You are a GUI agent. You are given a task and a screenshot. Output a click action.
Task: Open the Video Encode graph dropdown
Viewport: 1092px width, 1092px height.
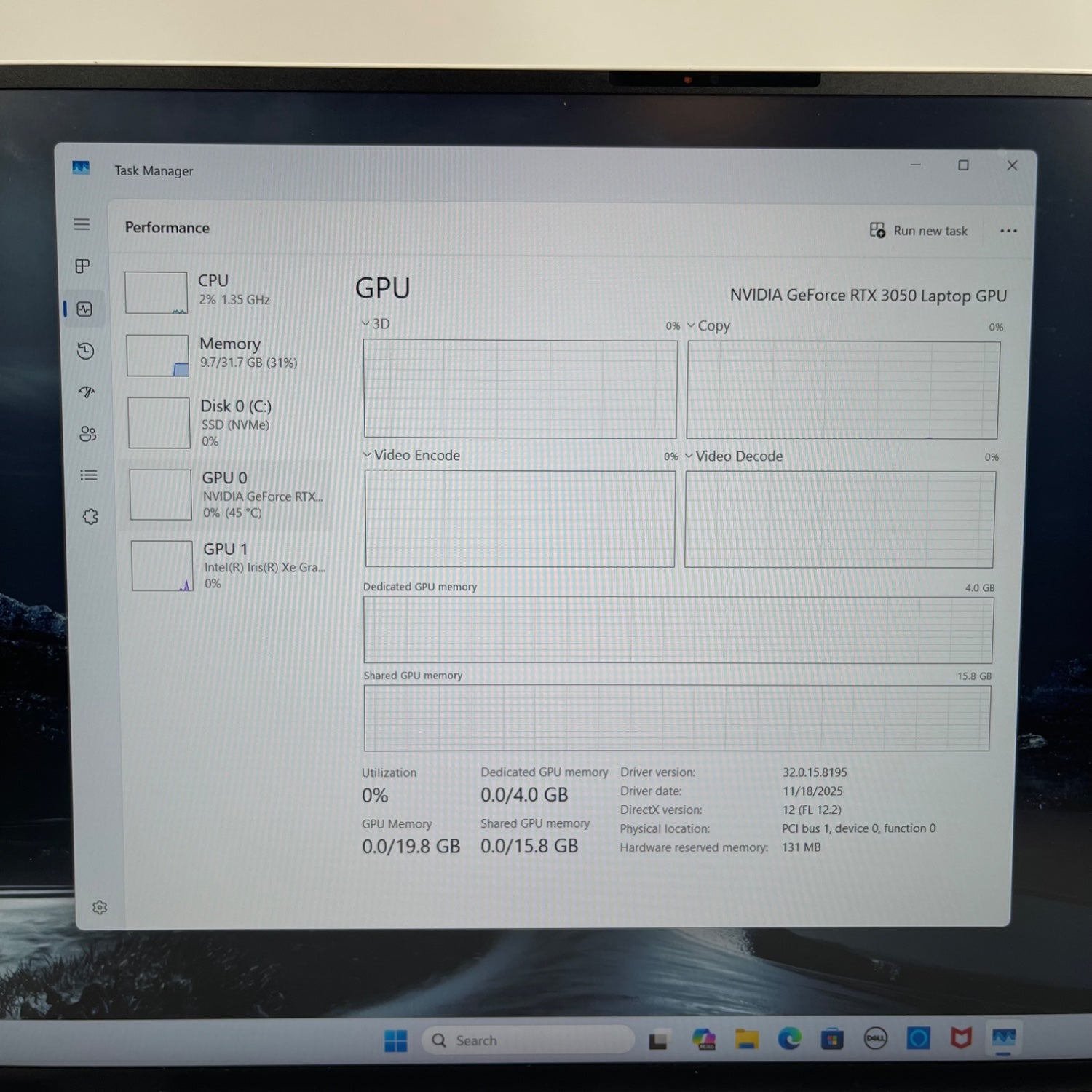coord(411,455)
